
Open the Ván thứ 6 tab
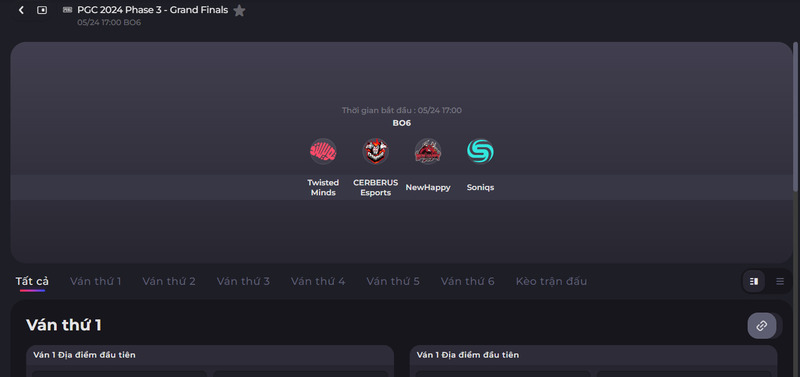(467, 281)
